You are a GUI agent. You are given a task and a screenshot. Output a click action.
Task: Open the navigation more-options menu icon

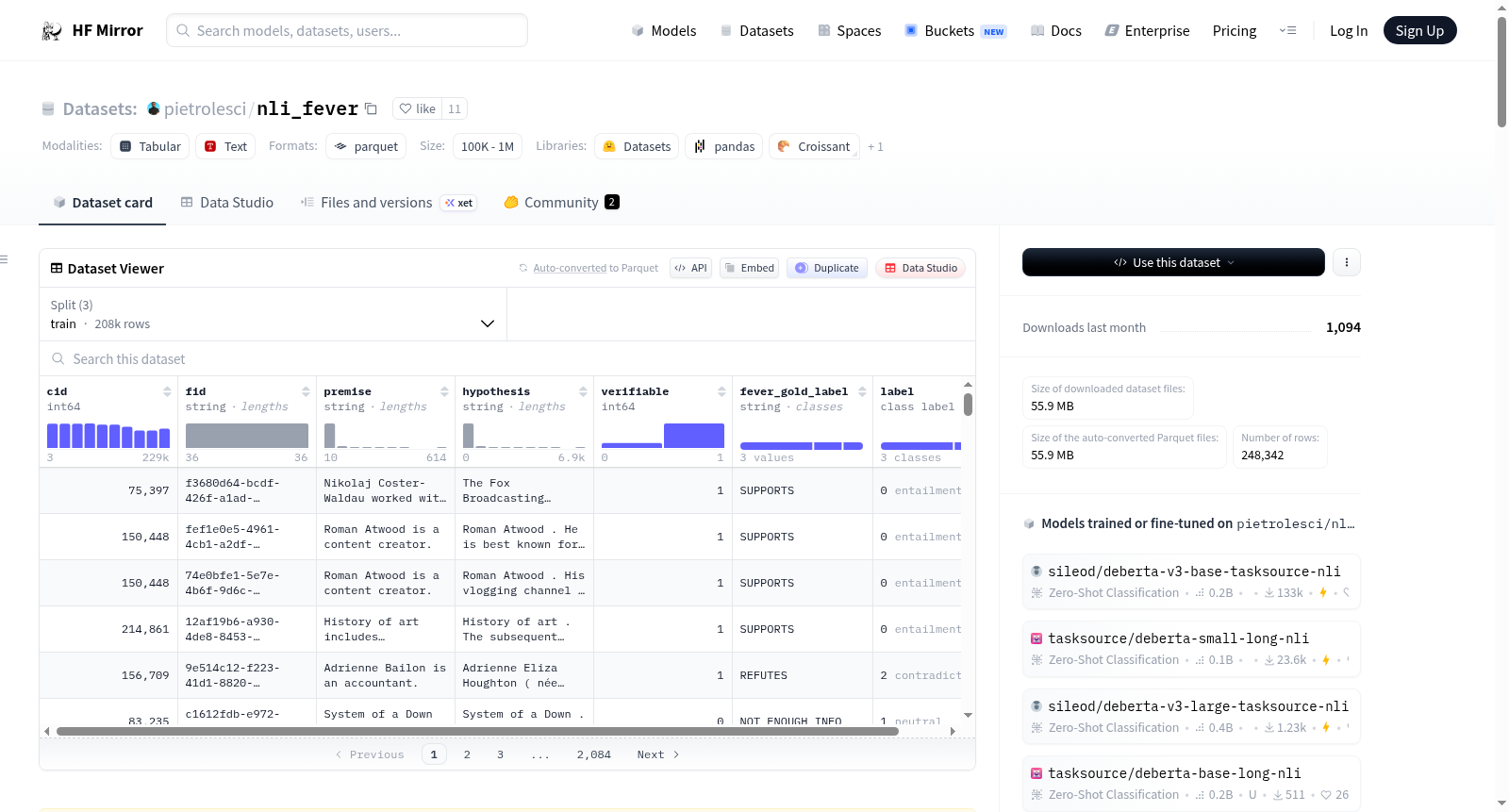(1287, 31)
